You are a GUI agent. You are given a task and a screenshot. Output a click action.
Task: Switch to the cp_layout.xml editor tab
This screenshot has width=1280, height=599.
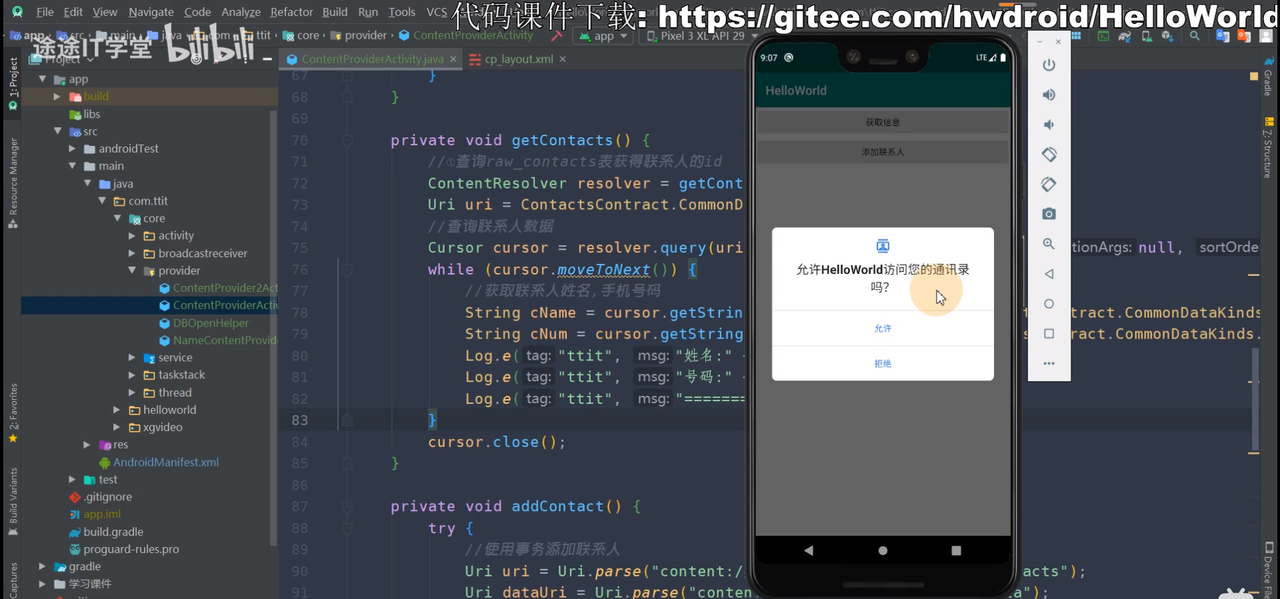518,59
